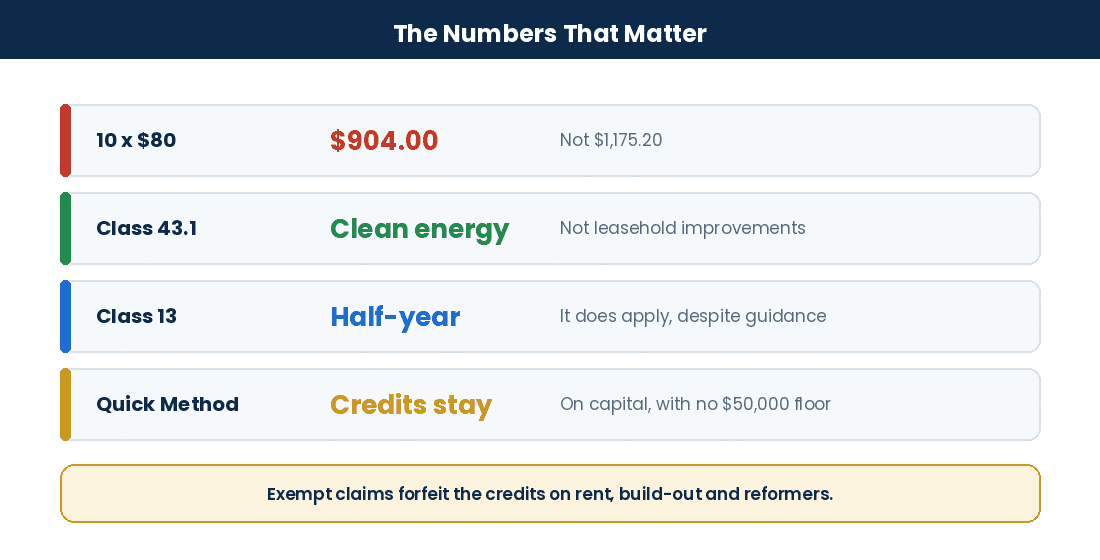Image resolution: width=1100 pixels, height=560 pixels.
Task: Select the gold accent bar beside Quick Method
Action: pos(65,404)
